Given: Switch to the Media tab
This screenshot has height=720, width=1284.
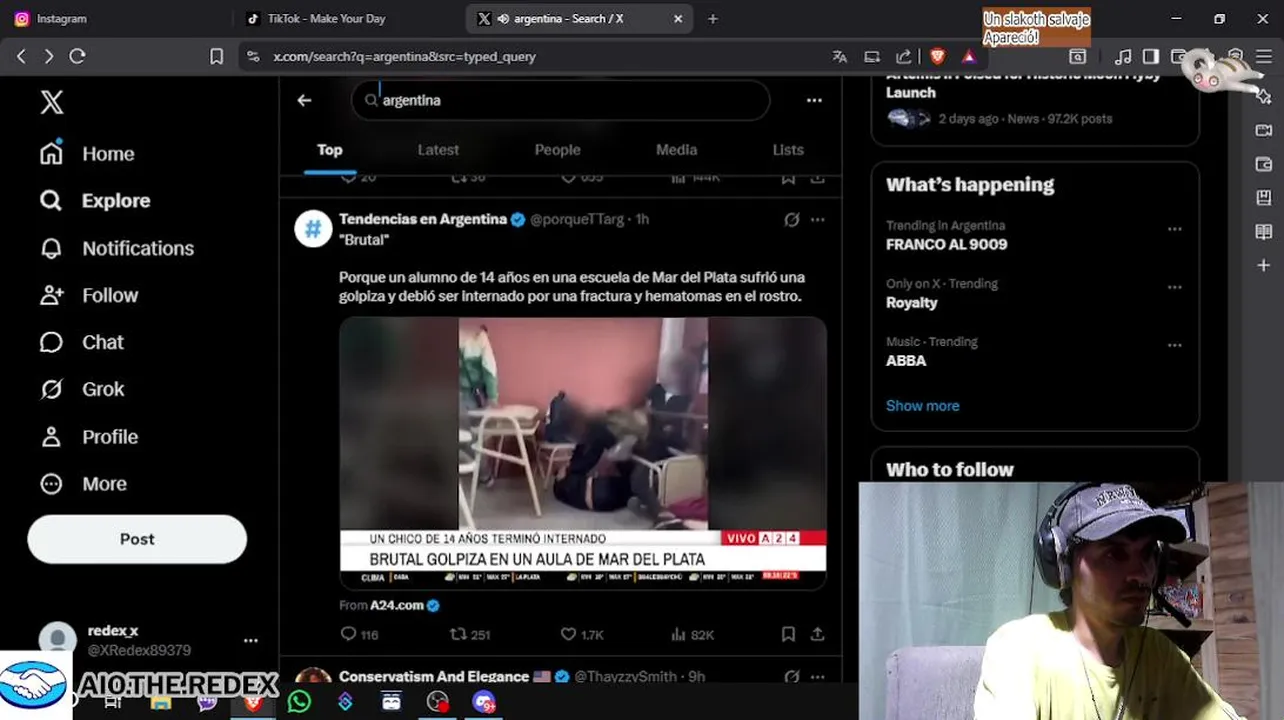Looking at the screenshot, I should click(676, 149).
